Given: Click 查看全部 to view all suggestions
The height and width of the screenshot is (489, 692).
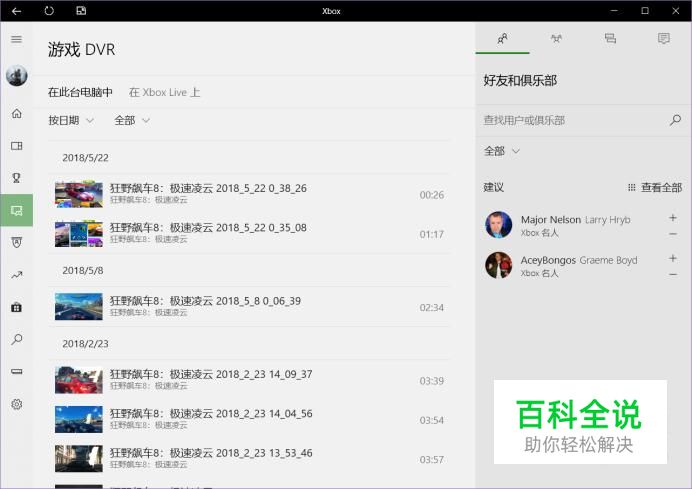Looking at the screenshot, I should [x=655, y=188].
